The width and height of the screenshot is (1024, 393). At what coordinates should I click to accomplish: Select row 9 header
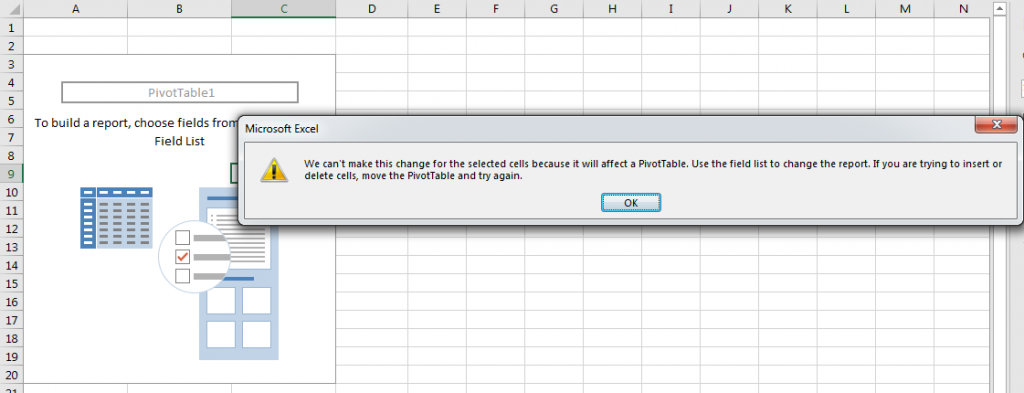[x=11, y=174]
